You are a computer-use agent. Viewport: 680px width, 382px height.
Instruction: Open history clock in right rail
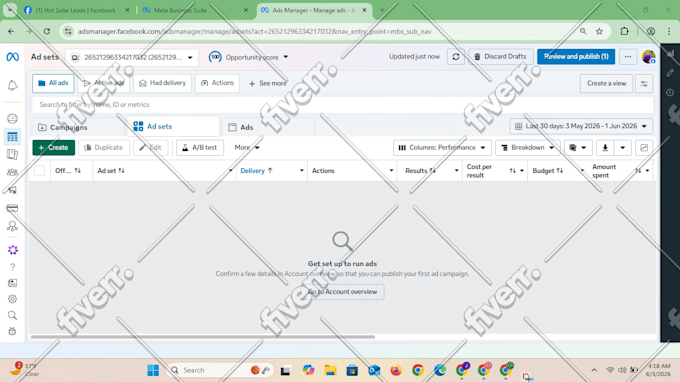[670, 92]
